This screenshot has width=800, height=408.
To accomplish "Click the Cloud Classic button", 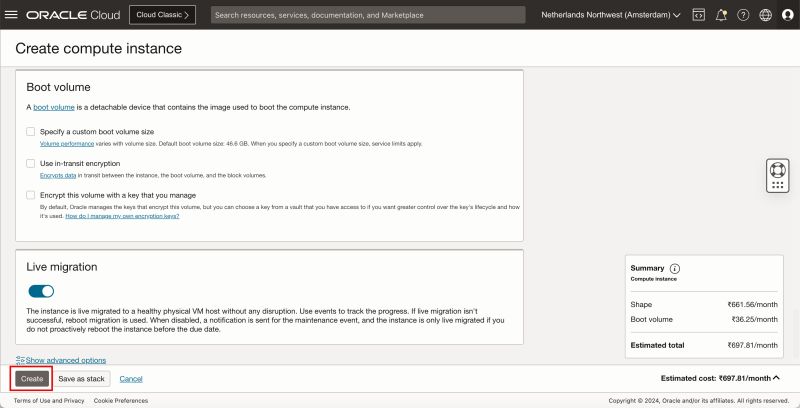I will pos(162,15).
